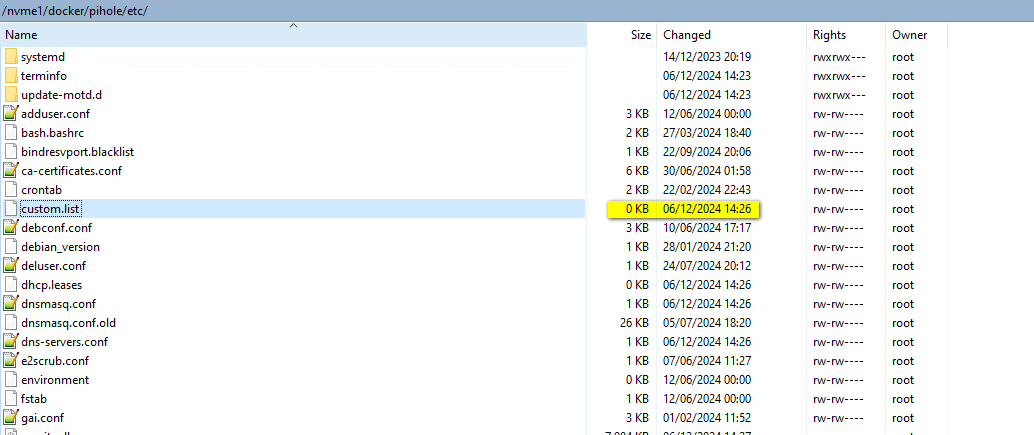Select the dhcp.leases file name
This screenshot has width=1034, height=435.
(x=51, y=285)
